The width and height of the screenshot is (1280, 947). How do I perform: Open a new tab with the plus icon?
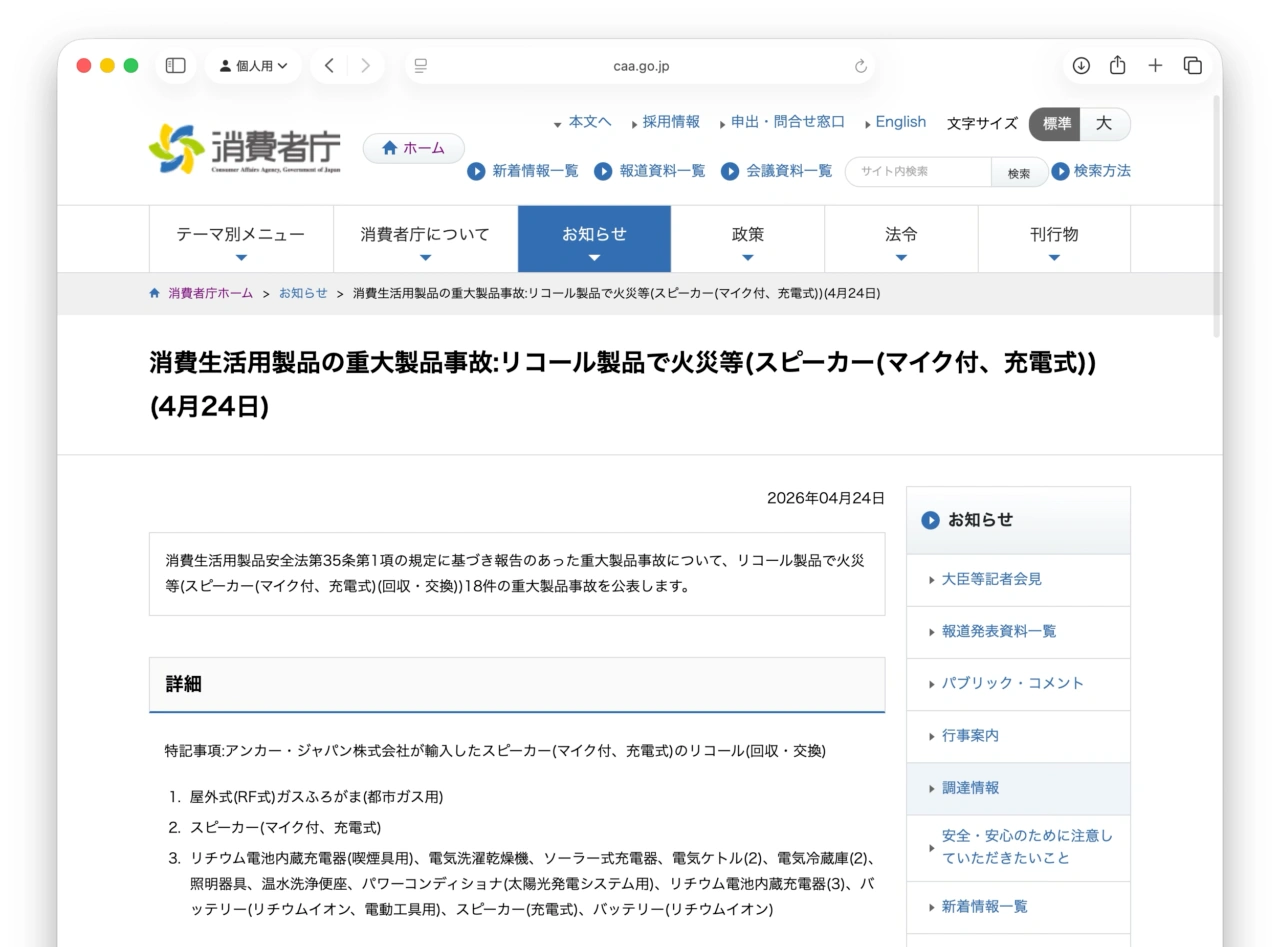pos(1155,66)
